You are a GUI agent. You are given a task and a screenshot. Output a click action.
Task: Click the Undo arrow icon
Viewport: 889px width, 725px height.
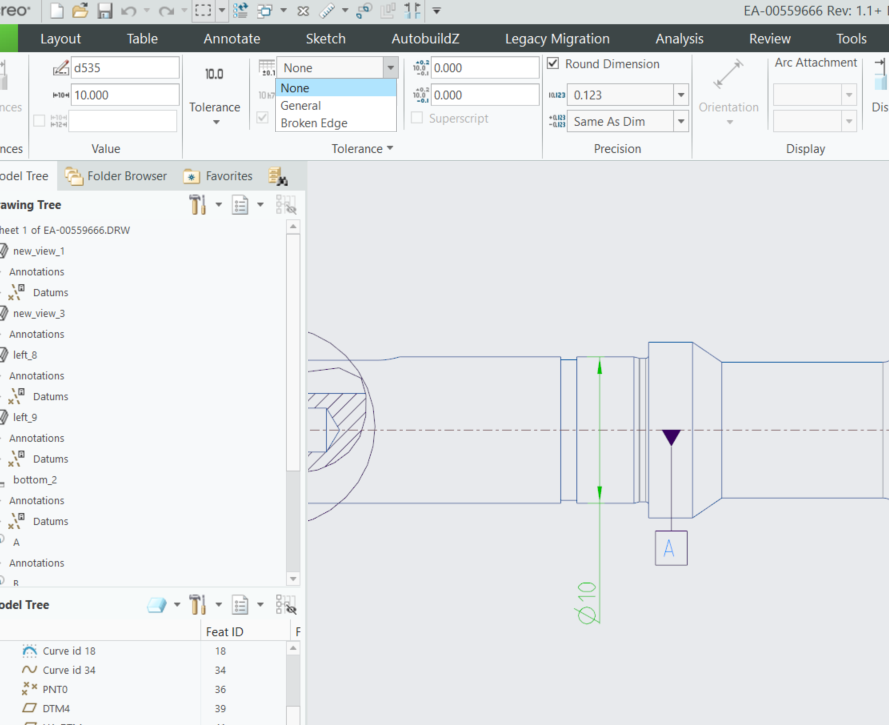pyautogui.click(x=128, y=11)
